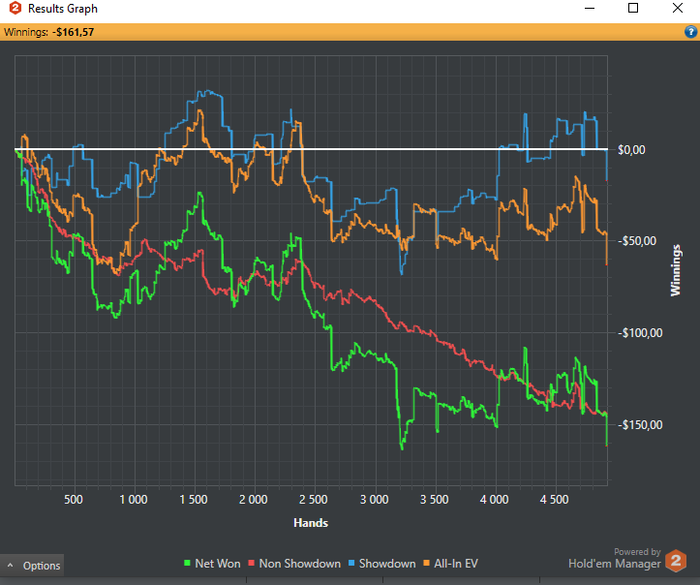This screenshot has width=700, height=585.
Task: Click the Hold'em Manager 2 logo icon
Action: coord(676,561)
